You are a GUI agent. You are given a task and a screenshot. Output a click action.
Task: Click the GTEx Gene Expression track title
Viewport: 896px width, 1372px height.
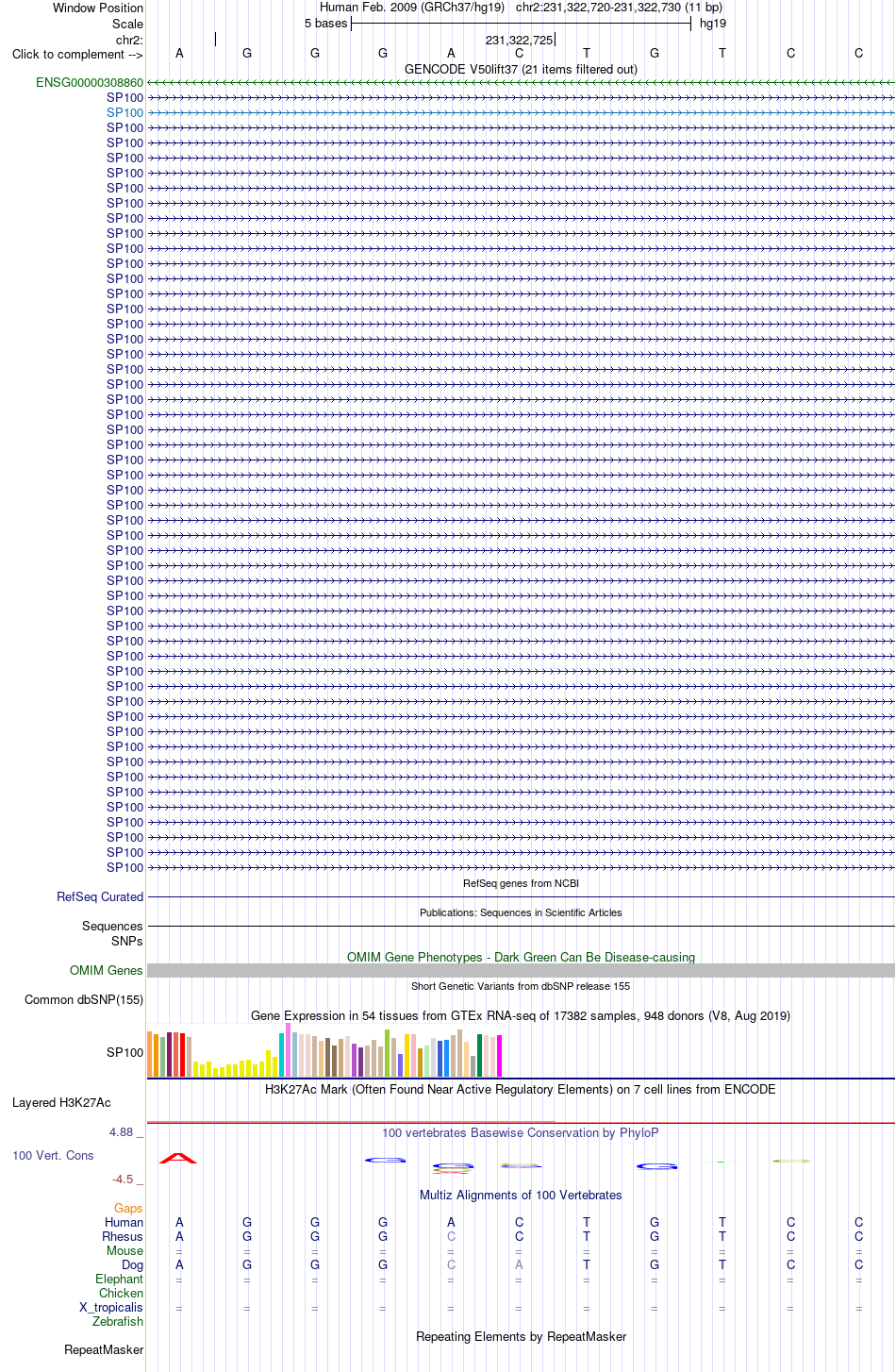pos(521,1016)
